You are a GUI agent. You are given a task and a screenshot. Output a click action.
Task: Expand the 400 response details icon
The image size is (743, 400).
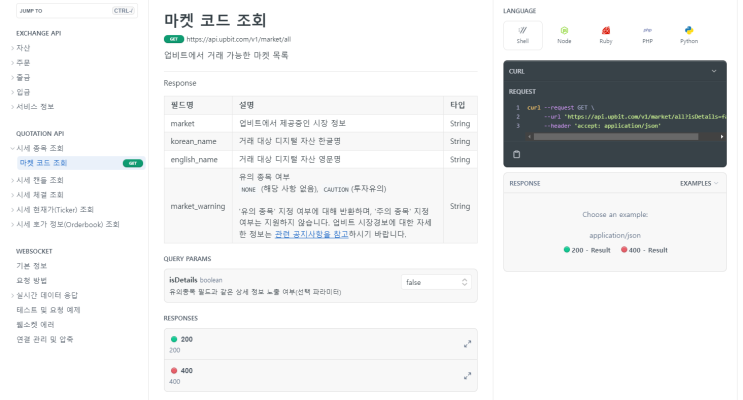click(467, 375)
